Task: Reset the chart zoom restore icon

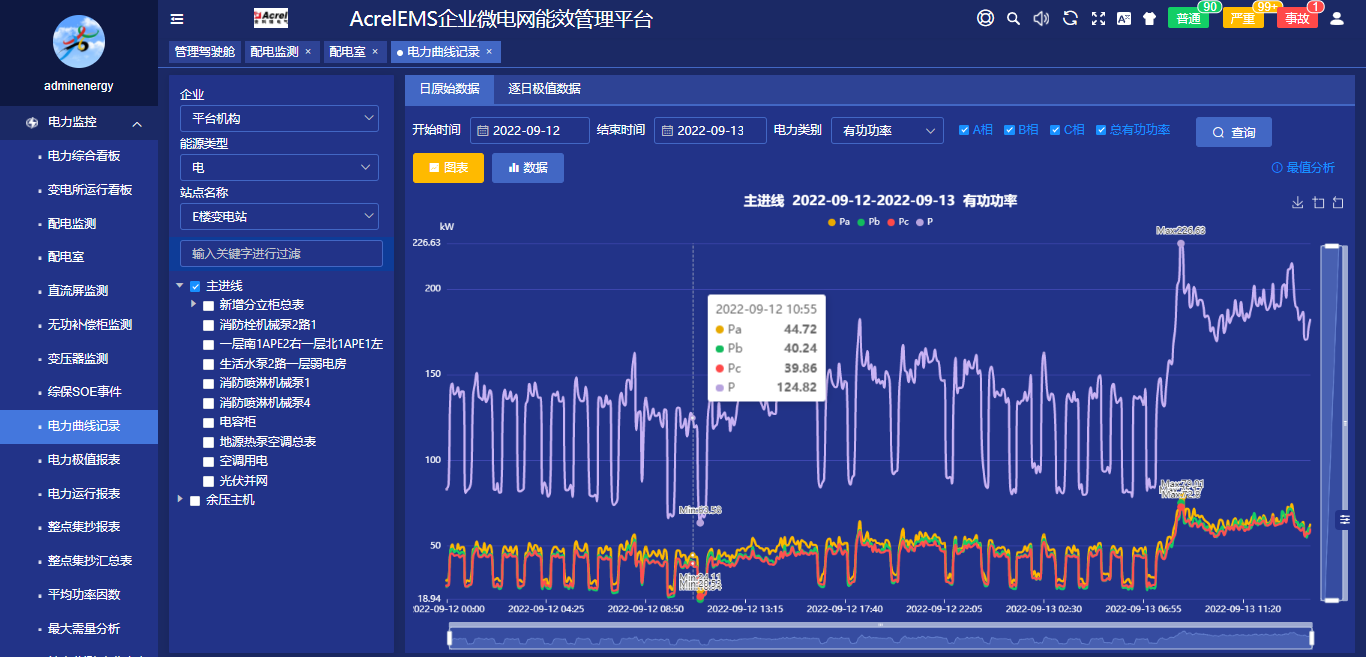Action: [x=1338, y=202]
